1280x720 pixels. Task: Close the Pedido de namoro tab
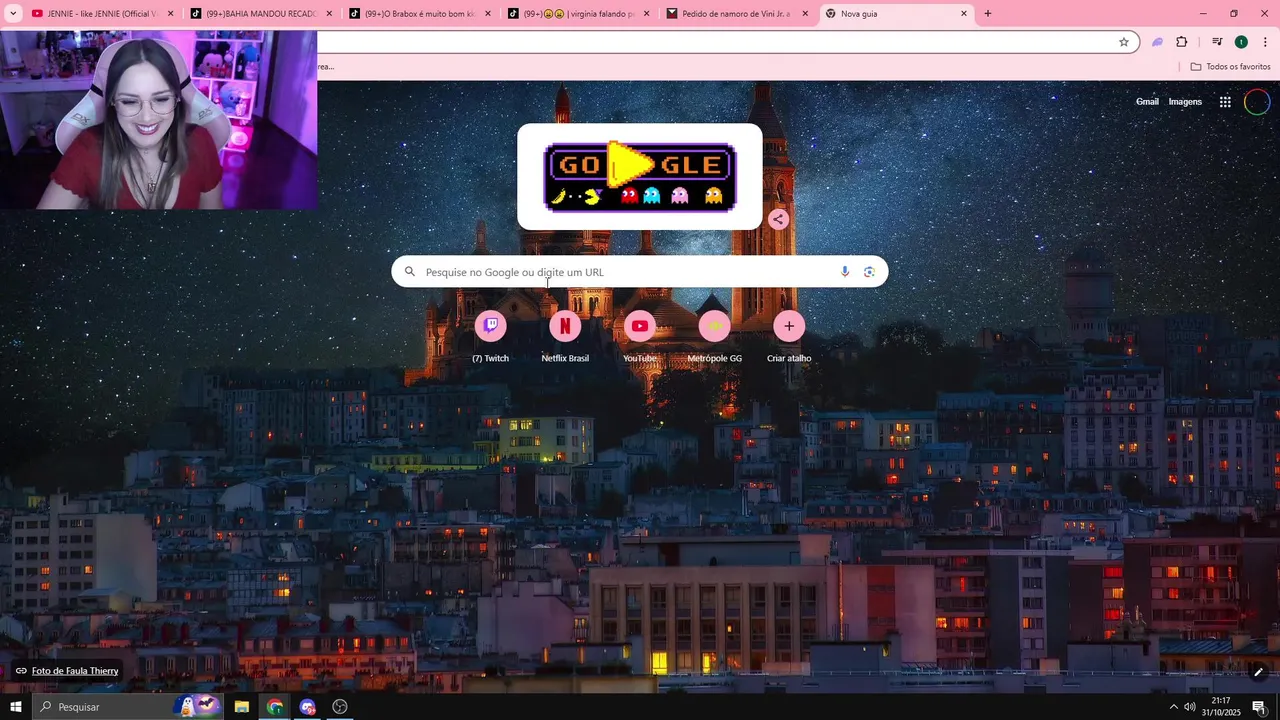pos(805,14)
